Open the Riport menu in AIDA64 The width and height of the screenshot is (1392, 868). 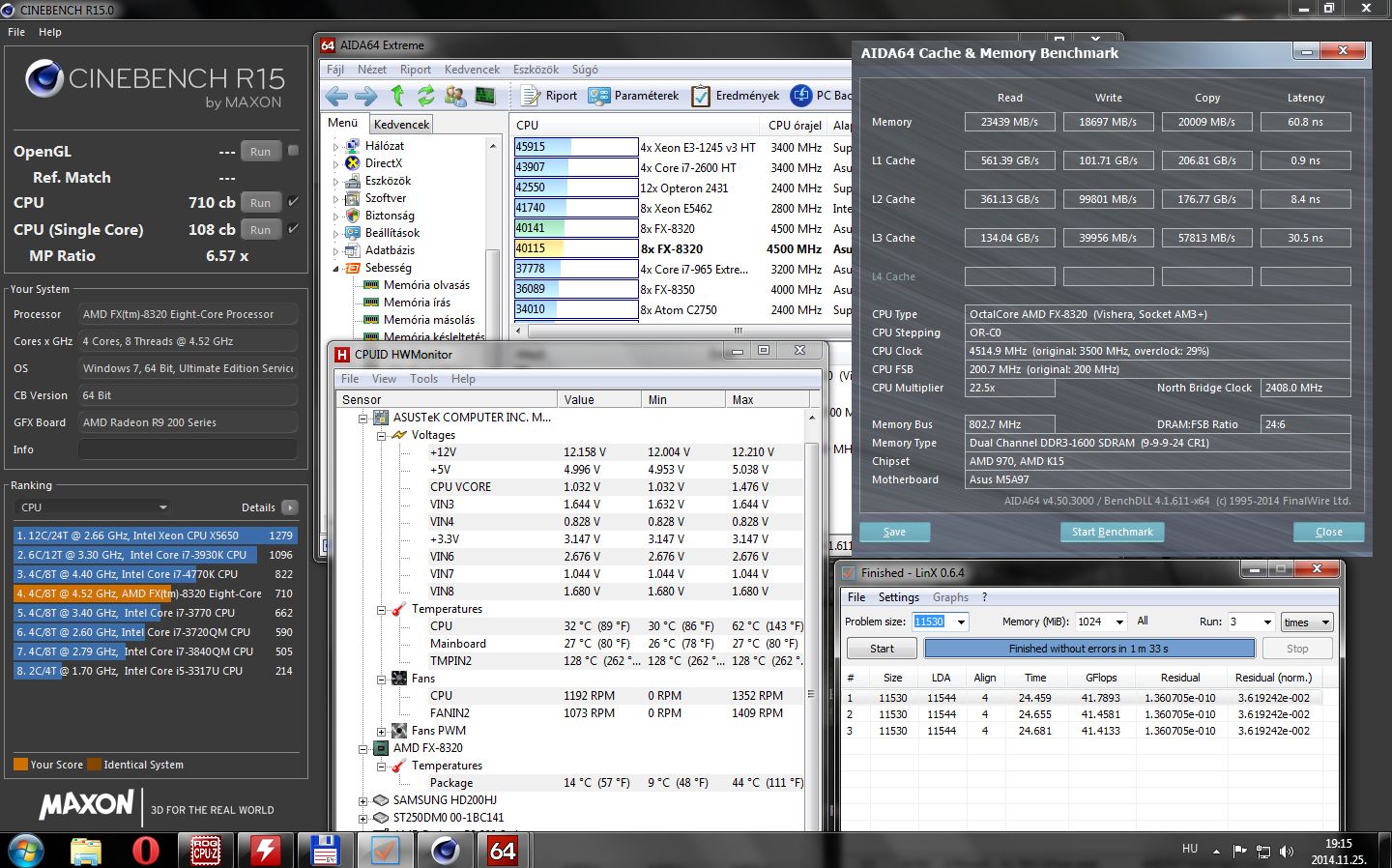point(416,70)
